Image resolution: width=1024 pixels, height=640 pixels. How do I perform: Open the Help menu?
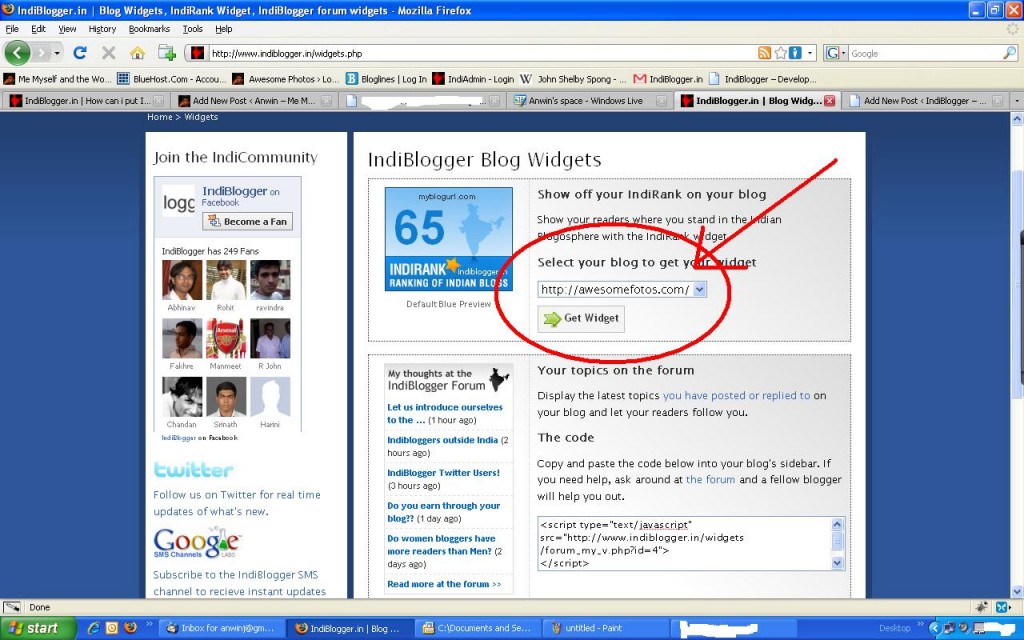(224, 29)
